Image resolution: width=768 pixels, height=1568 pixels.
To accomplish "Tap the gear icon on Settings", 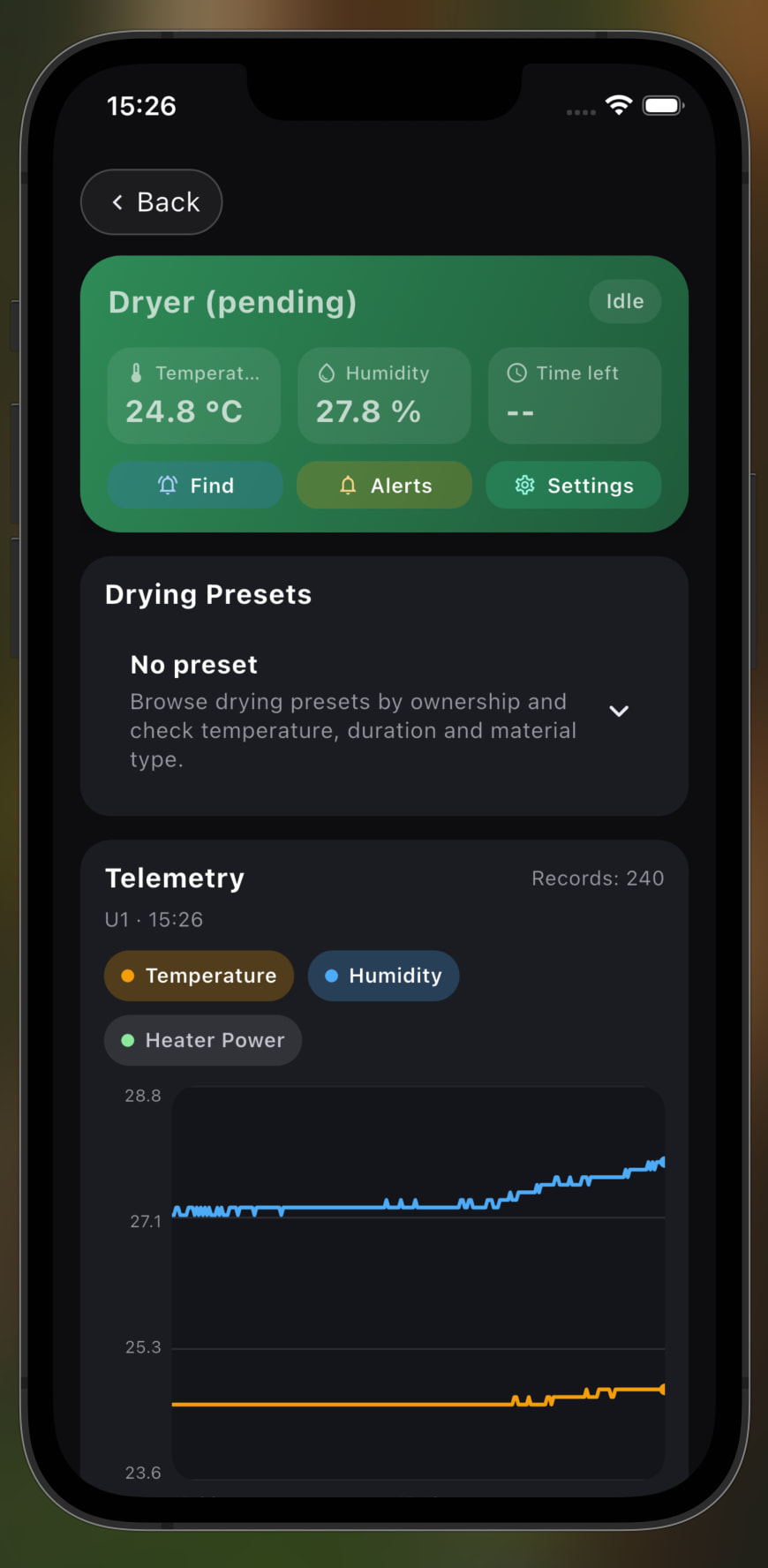I will click(525, 485).
